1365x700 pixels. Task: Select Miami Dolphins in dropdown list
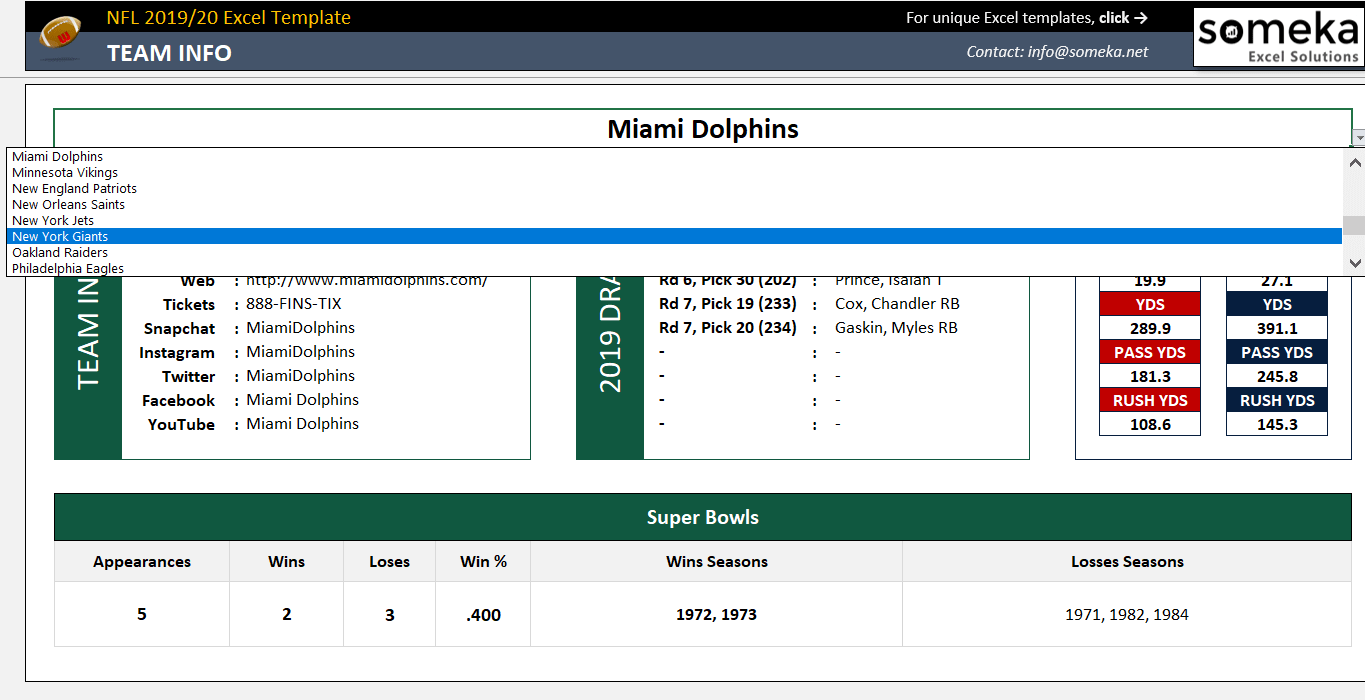(x=674, y=156)
